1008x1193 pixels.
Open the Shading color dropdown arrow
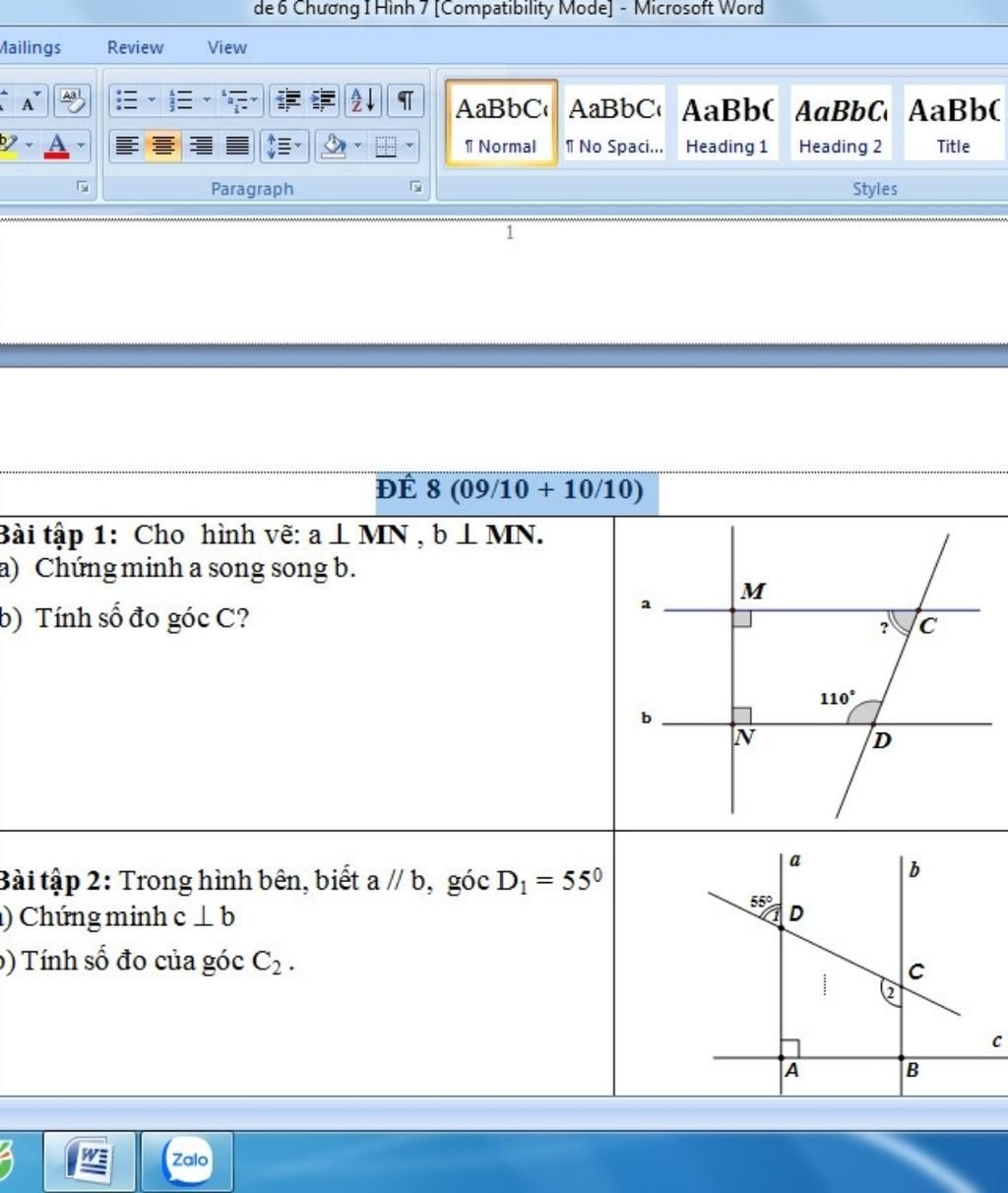pos(356,146)
